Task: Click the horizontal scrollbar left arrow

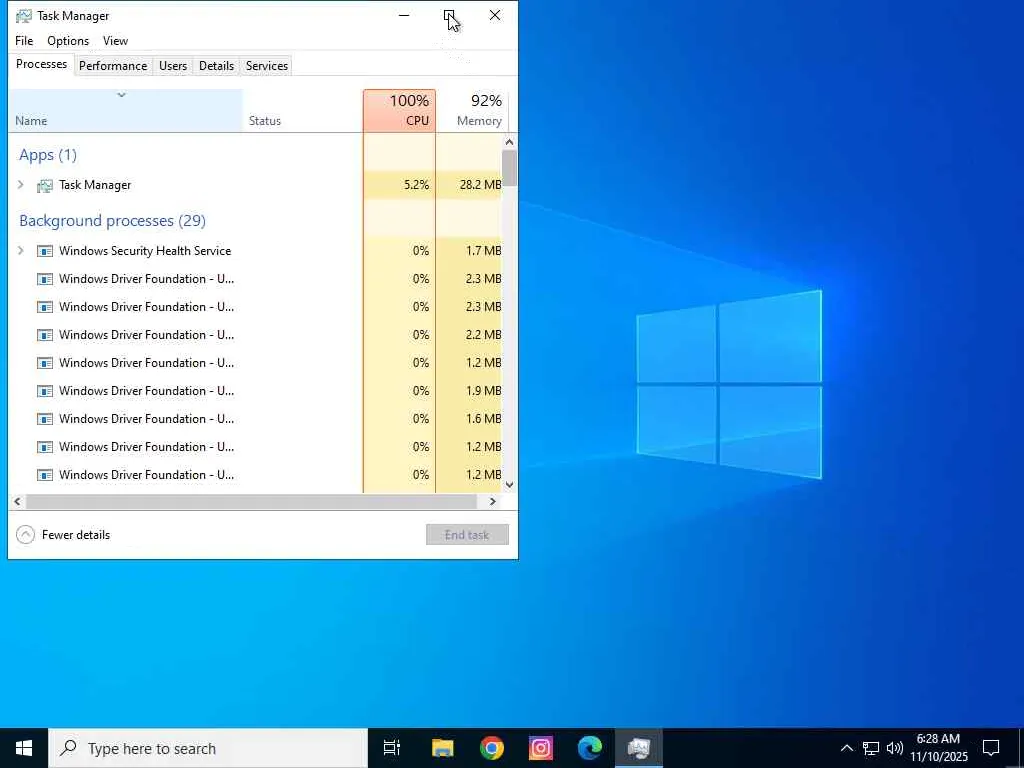Action: tap(17, 502)
